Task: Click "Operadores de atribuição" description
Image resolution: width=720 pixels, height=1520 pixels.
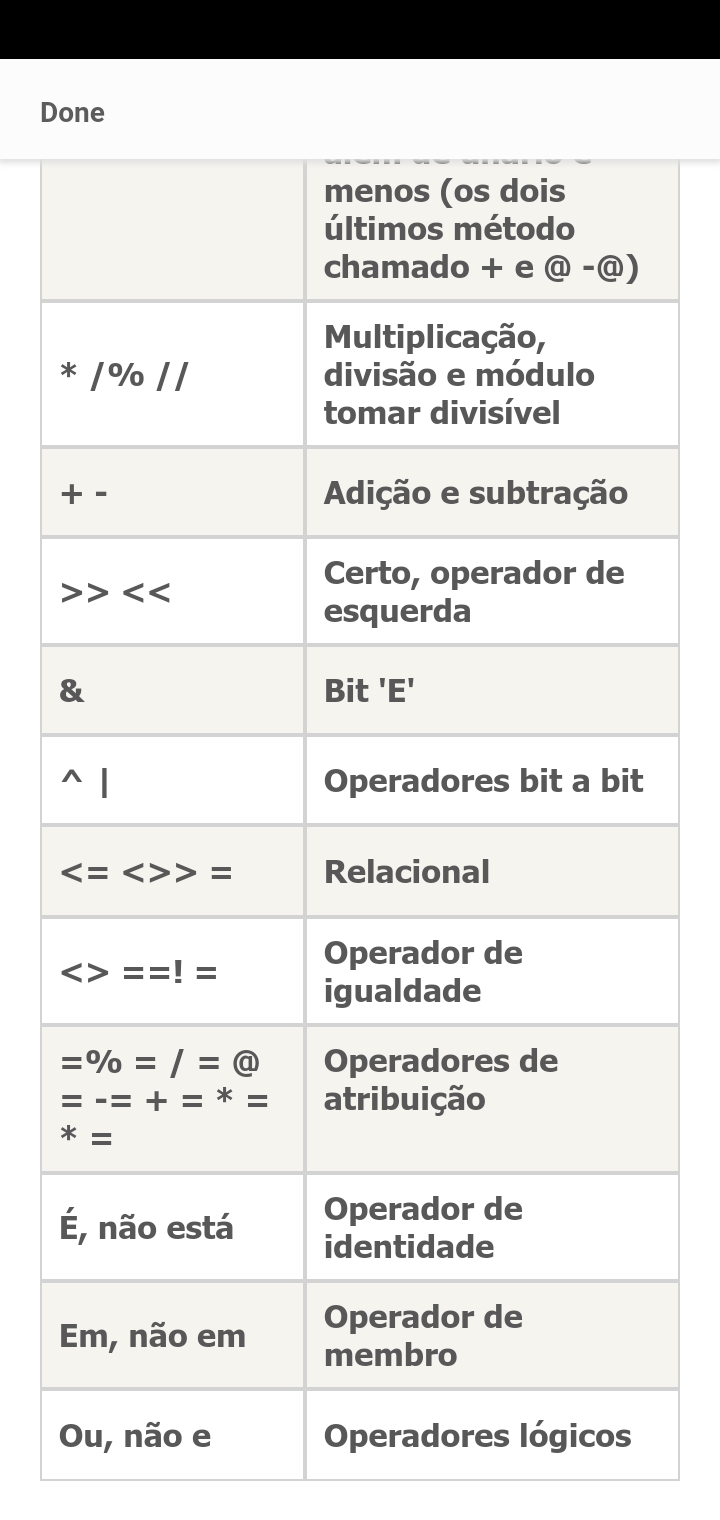Action: point(440,1080)
